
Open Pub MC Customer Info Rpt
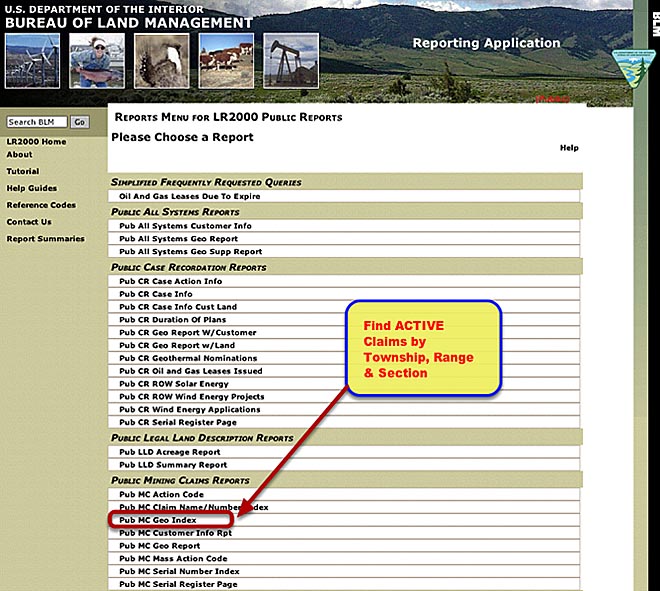point(176,533)
